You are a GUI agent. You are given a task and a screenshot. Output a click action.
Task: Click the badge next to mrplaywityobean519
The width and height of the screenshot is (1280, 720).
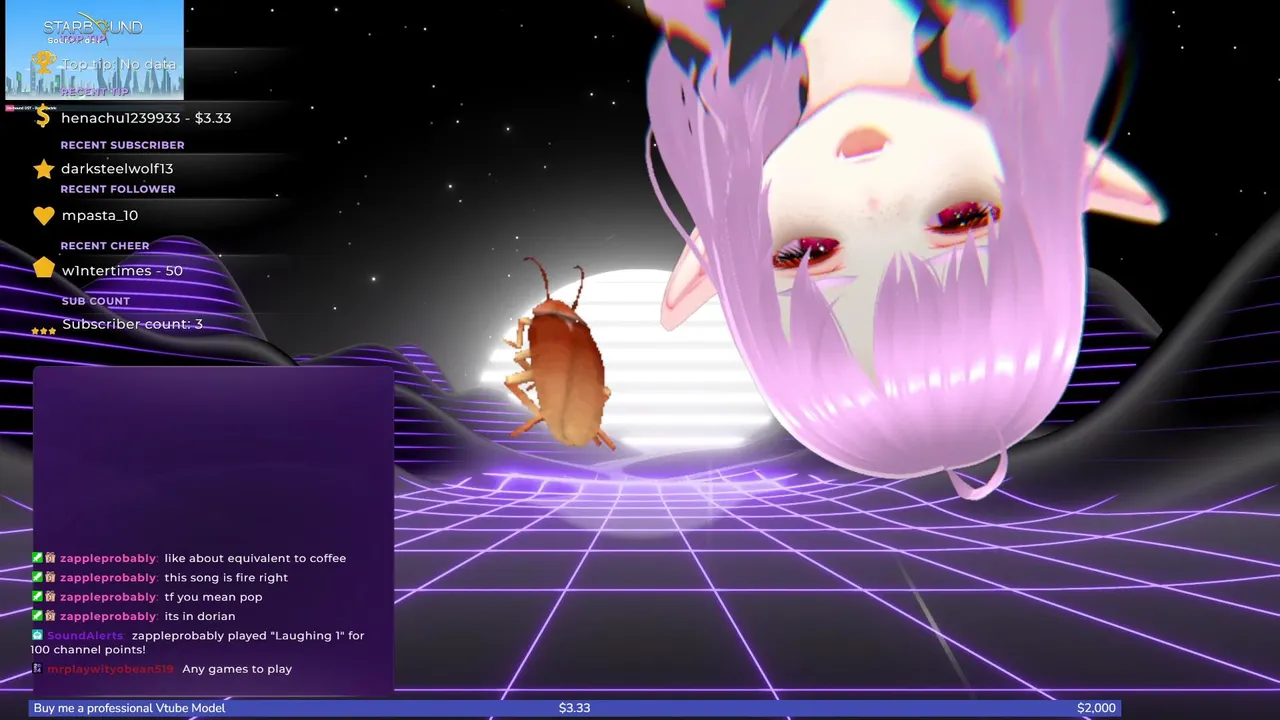(37, 668)
